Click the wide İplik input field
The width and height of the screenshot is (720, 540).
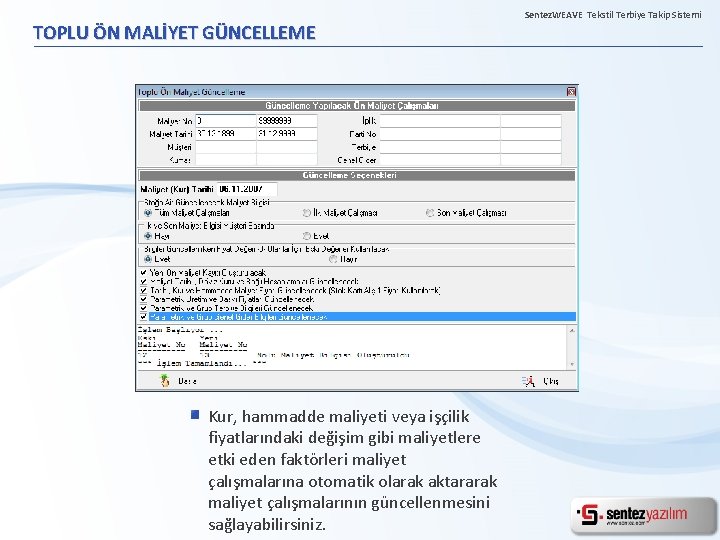(x=439, y=121)
